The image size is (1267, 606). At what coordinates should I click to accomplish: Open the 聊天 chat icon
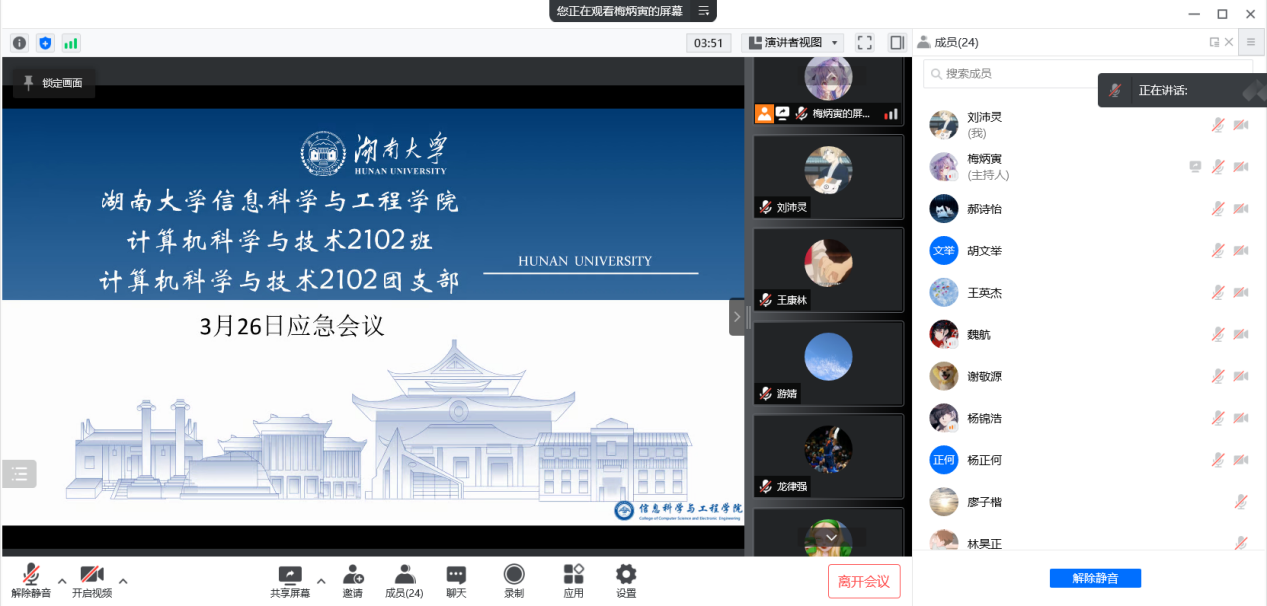(x=456, y=575)
